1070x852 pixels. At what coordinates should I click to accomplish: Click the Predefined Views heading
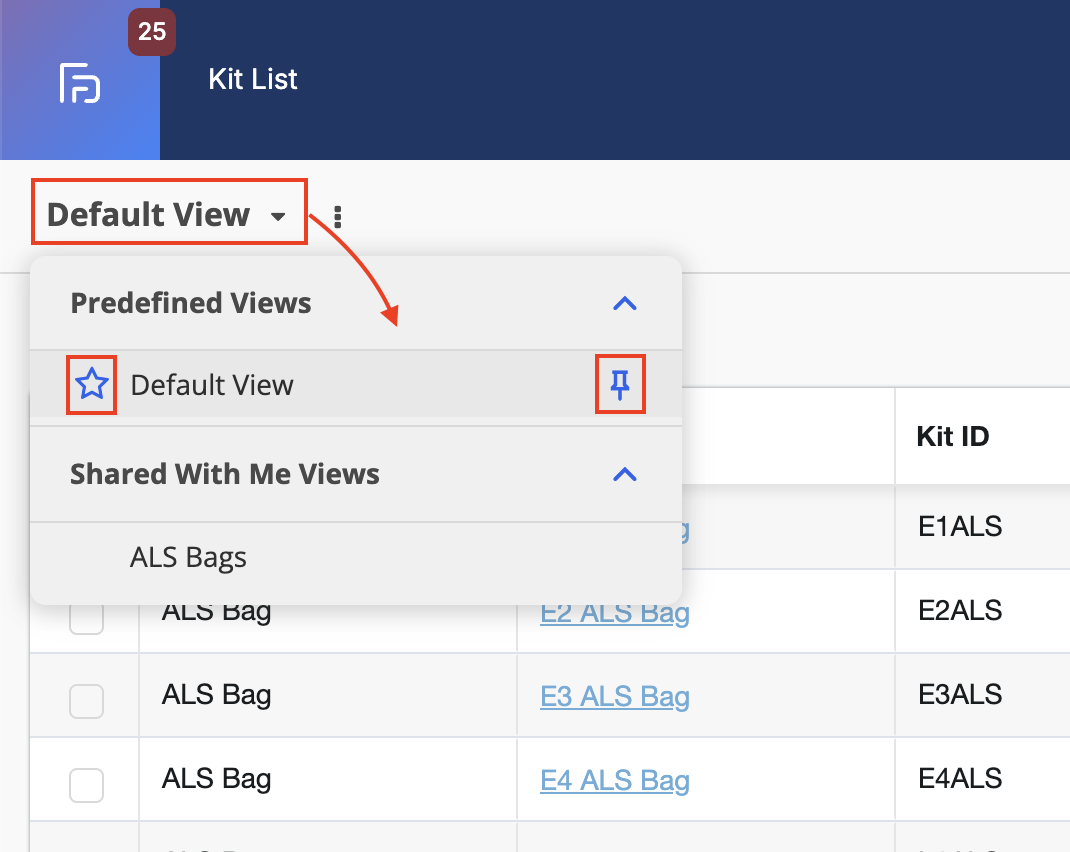tap(191, 303)
